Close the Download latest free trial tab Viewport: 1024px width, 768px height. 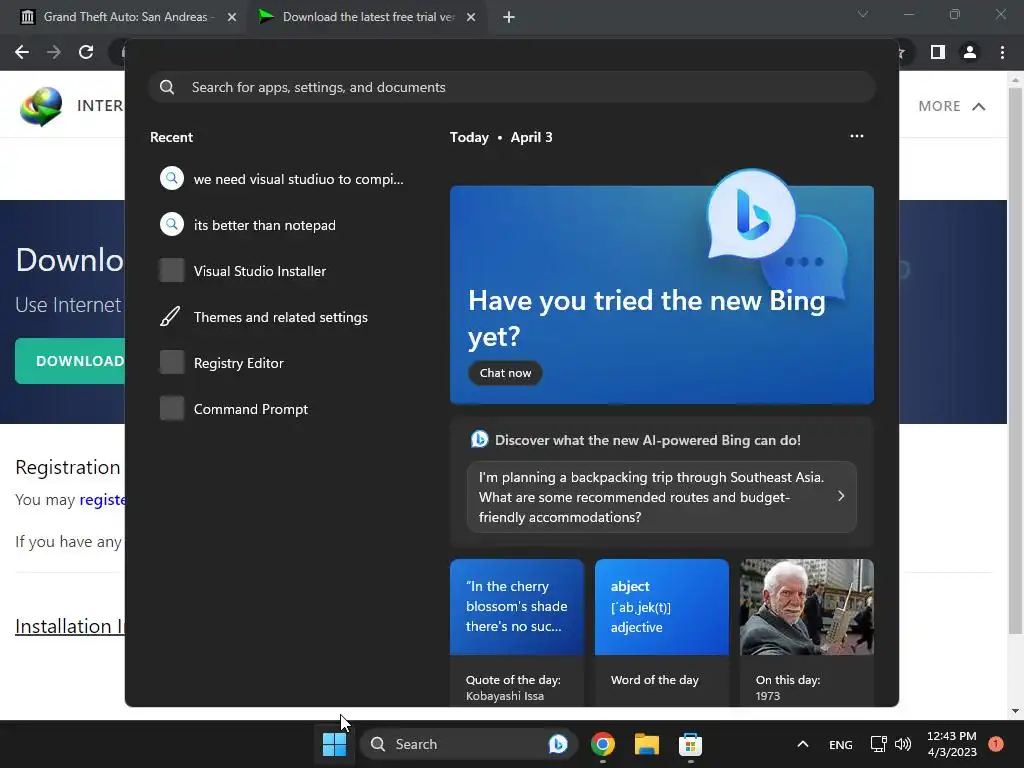click(471, 17)
